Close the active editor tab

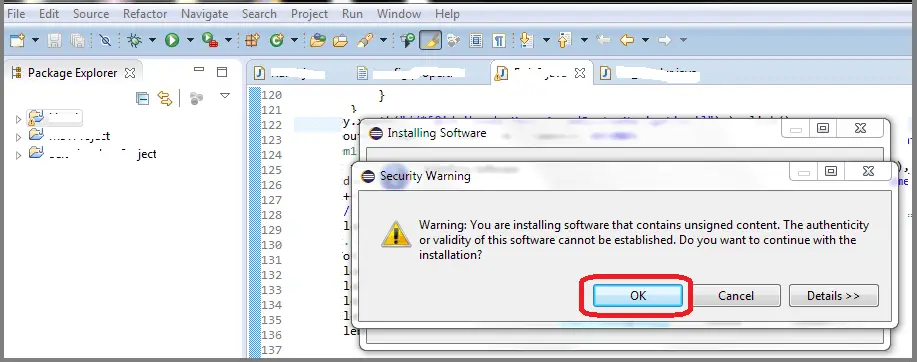tap(580, 73)
